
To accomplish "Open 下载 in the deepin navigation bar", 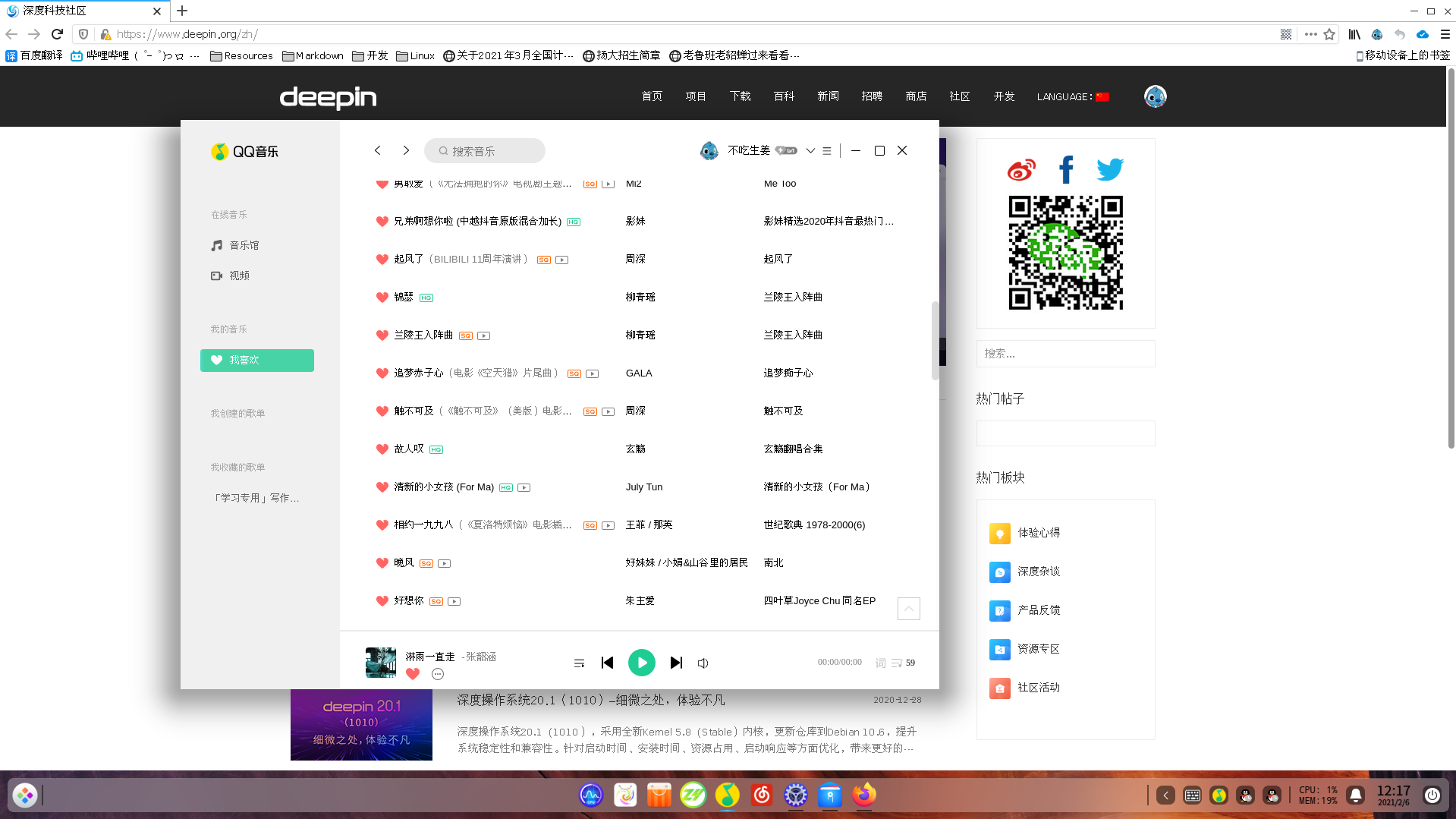I will coord(740,96).
